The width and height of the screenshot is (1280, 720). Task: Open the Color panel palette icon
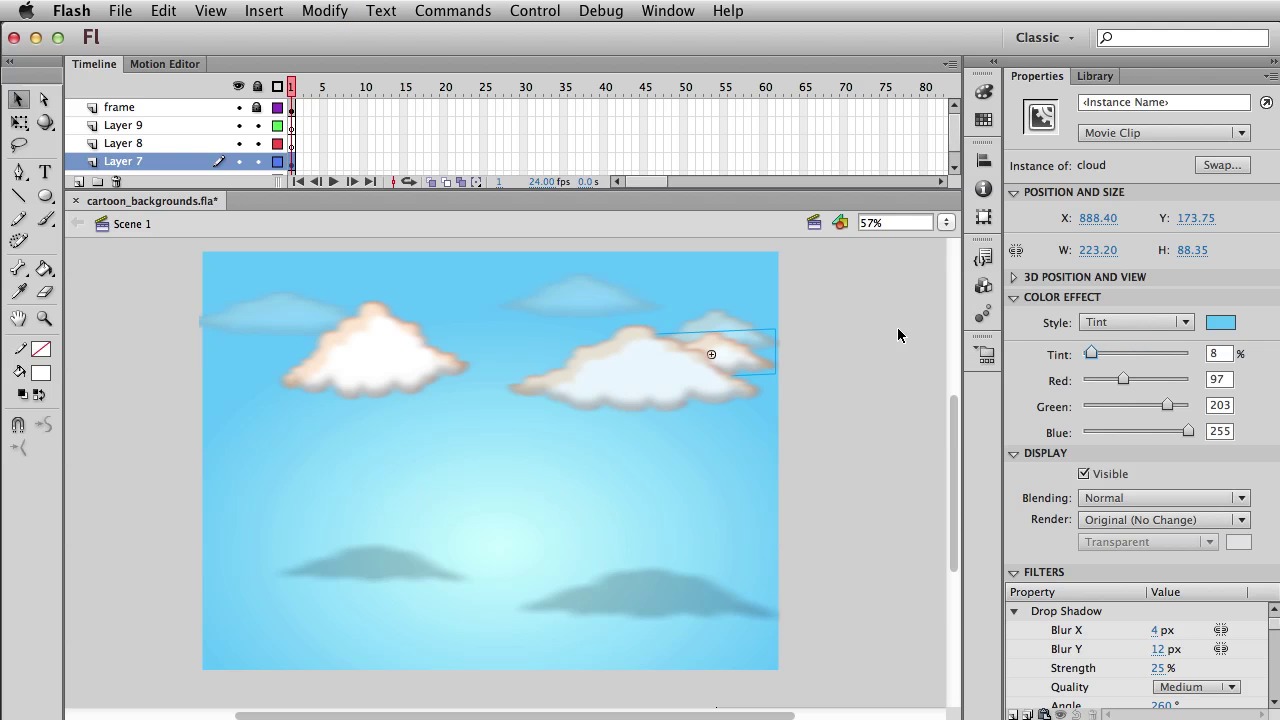[984, 92]
